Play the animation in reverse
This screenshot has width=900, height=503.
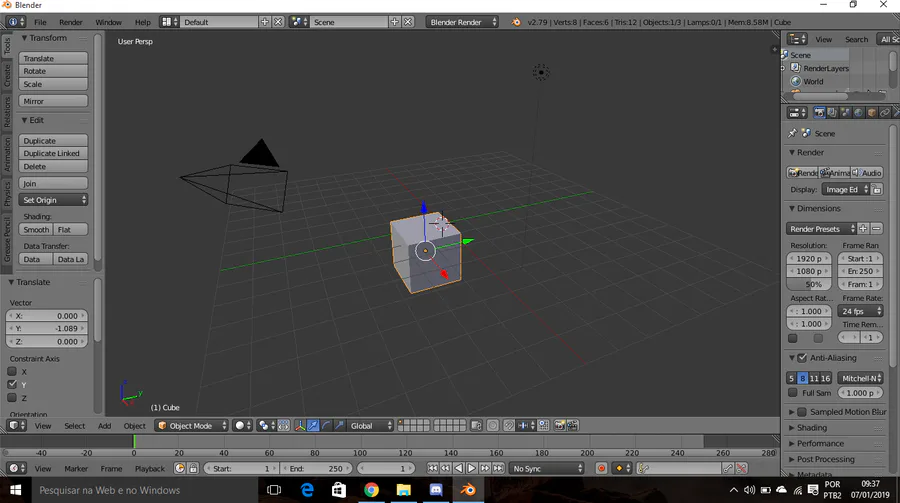click(459, 469)
